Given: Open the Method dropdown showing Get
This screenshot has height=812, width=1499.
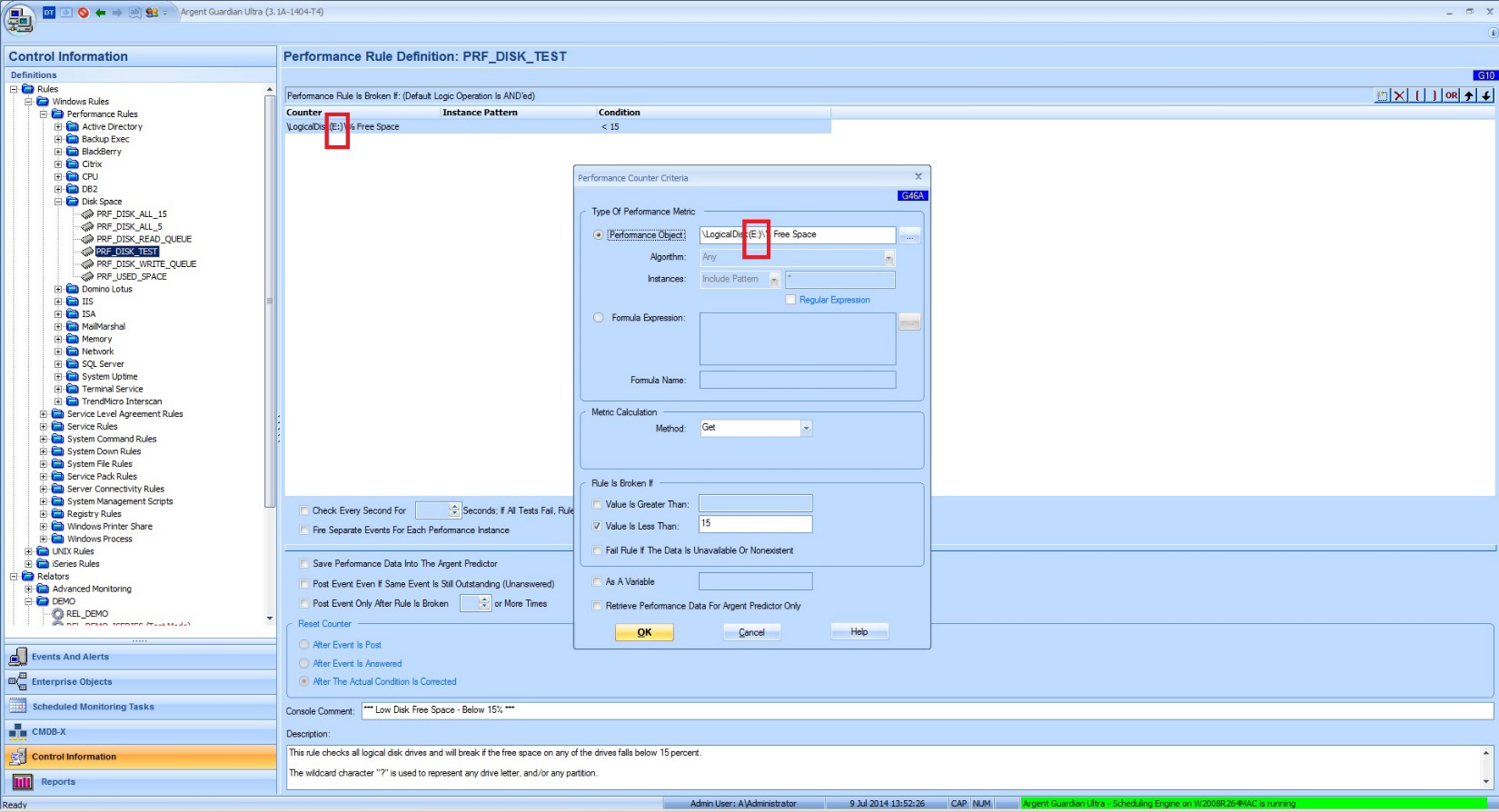Looking at the screenshot, I should tap(806, 428).
